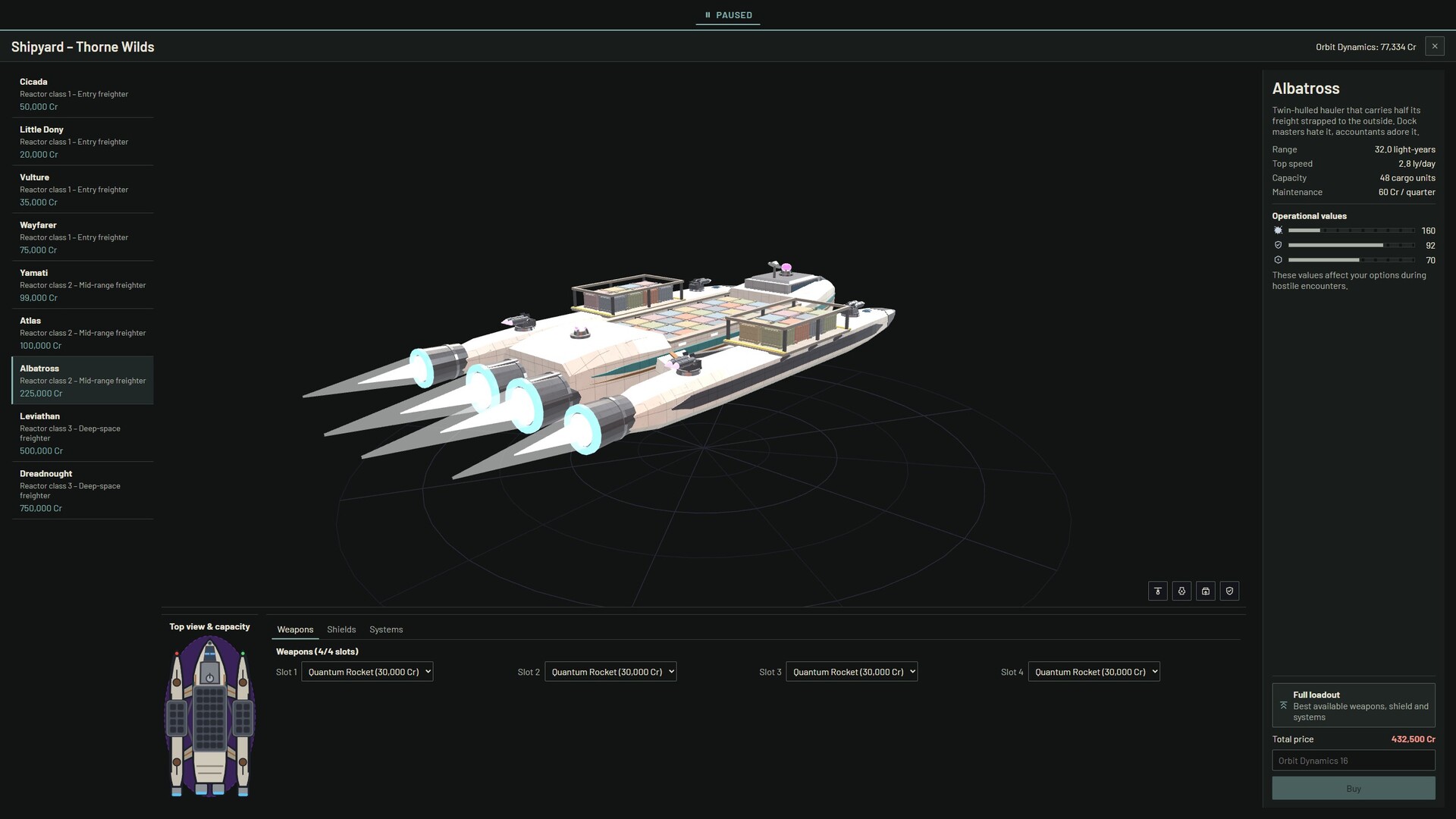Switch to the Systems tab
Screen dimensions: 1456x819
point(386,629)
